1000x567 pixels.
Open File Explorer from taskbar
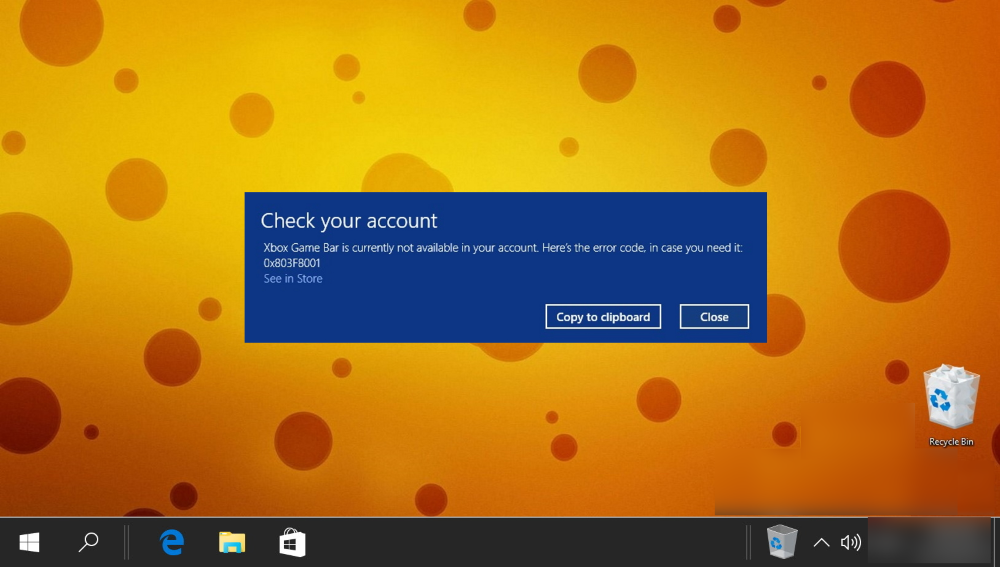[x=232, y=542]
